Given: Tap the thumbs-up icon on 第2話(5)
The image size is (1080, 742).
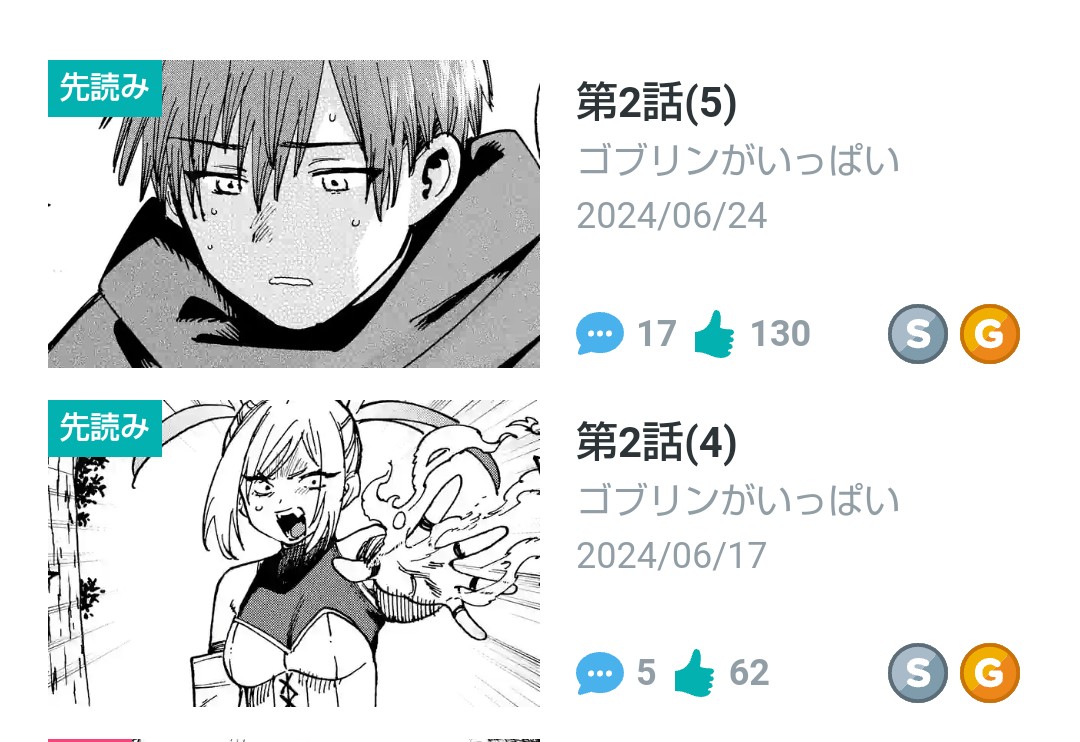Looking at the screenshot, I should [x=714, y=333].
